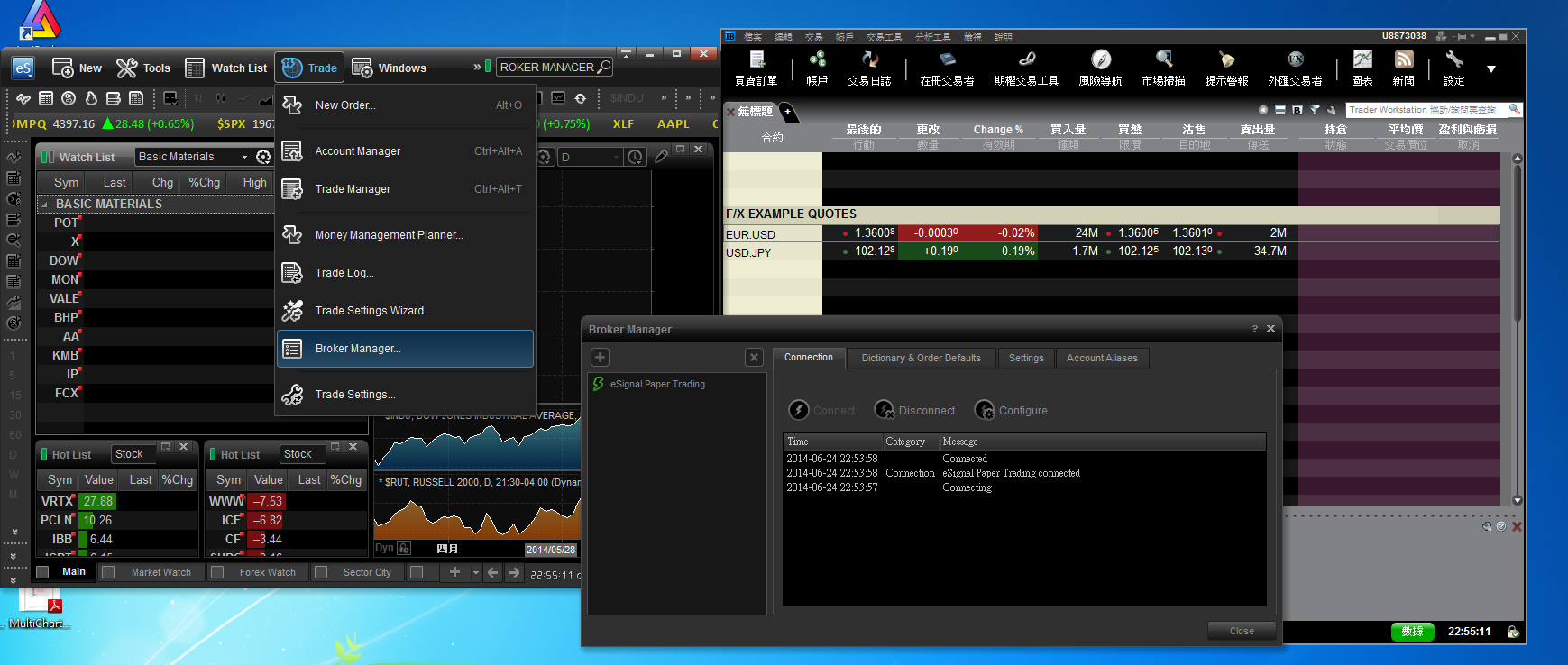Image resolution: width=1568 pixels, height=665 pixels.
Task: Collapse the BASIC MATERIALS group
Action: [x=44, y=205]
